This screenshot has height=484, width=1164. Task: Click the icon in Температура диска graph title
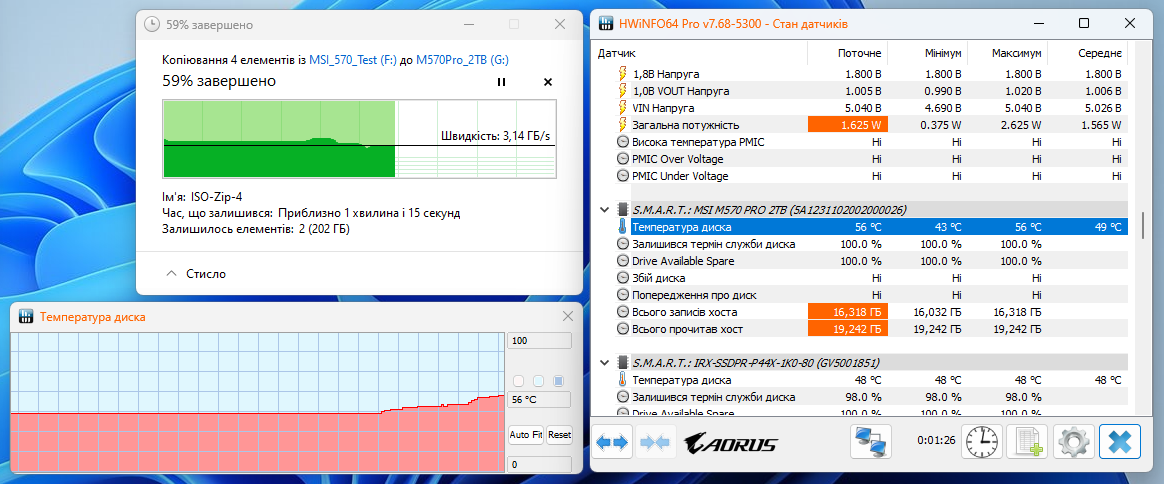tap(25, 317)
